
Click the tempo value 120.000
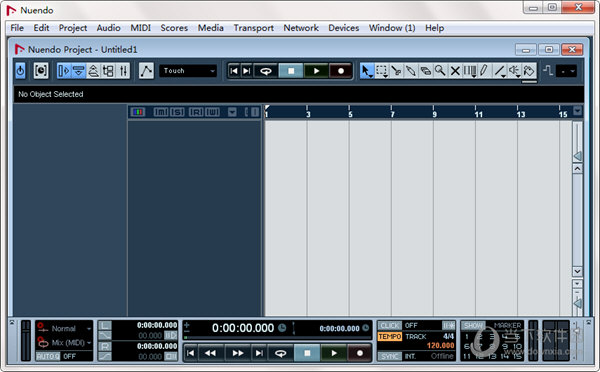click(x=440, y=346)
